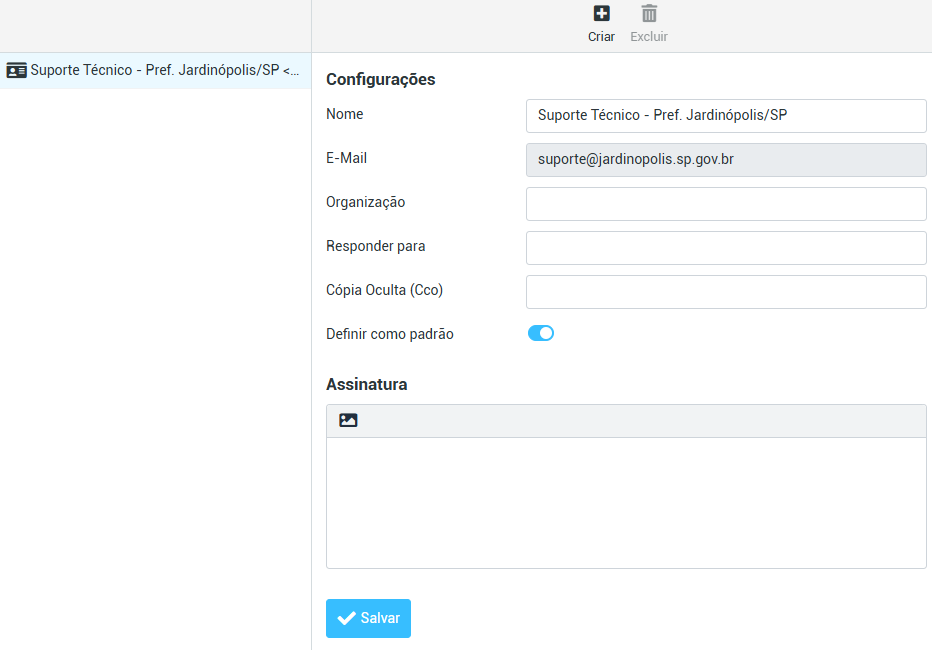932x650 pixels.
Task: Click the Nome field label
Action: pyautogui.click(x=345, y=114)
